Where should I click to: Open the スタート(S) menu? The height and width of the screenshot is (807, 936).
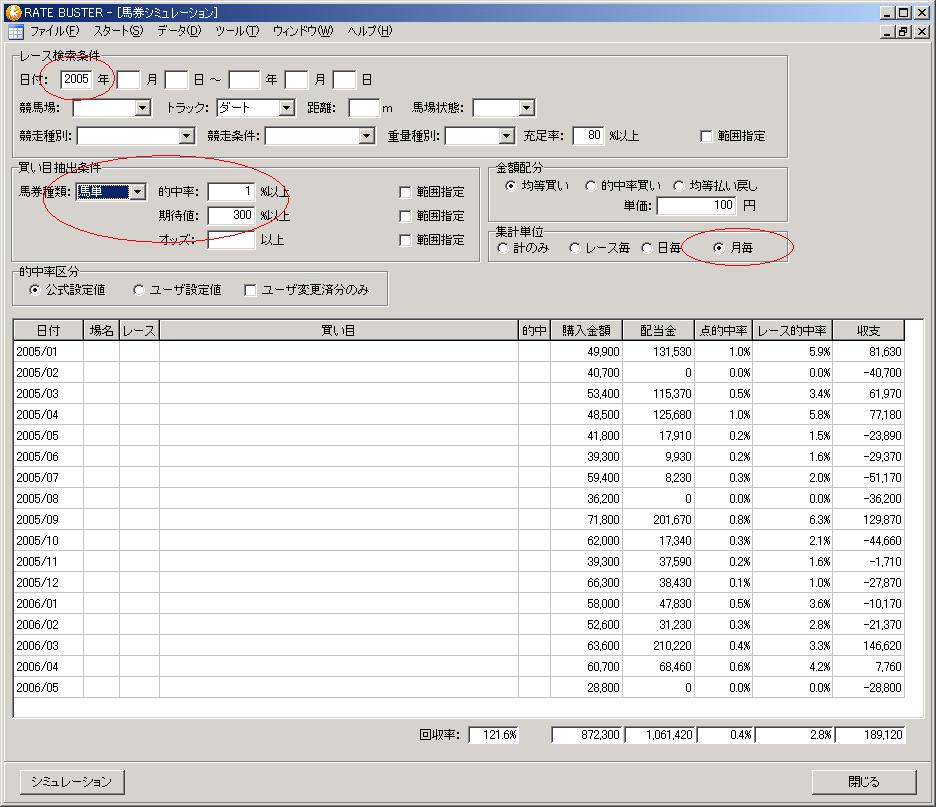point(118,31)
